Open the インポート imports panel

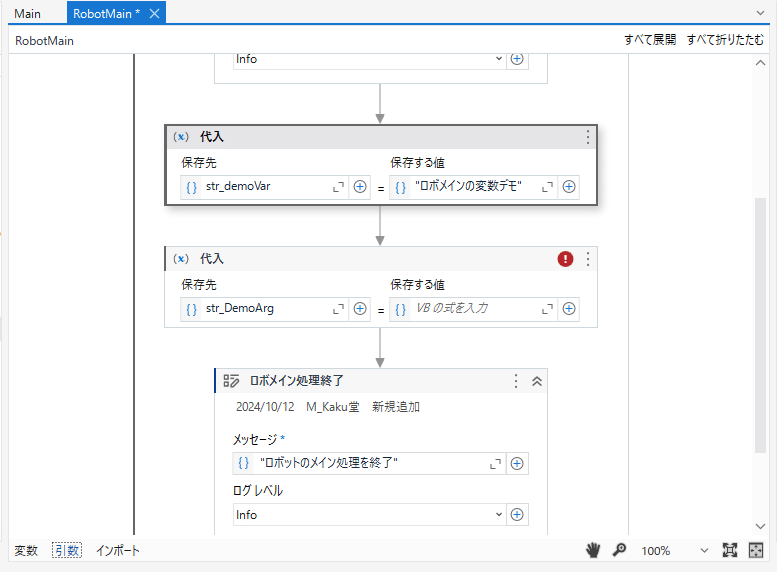(x=118, y=551)
